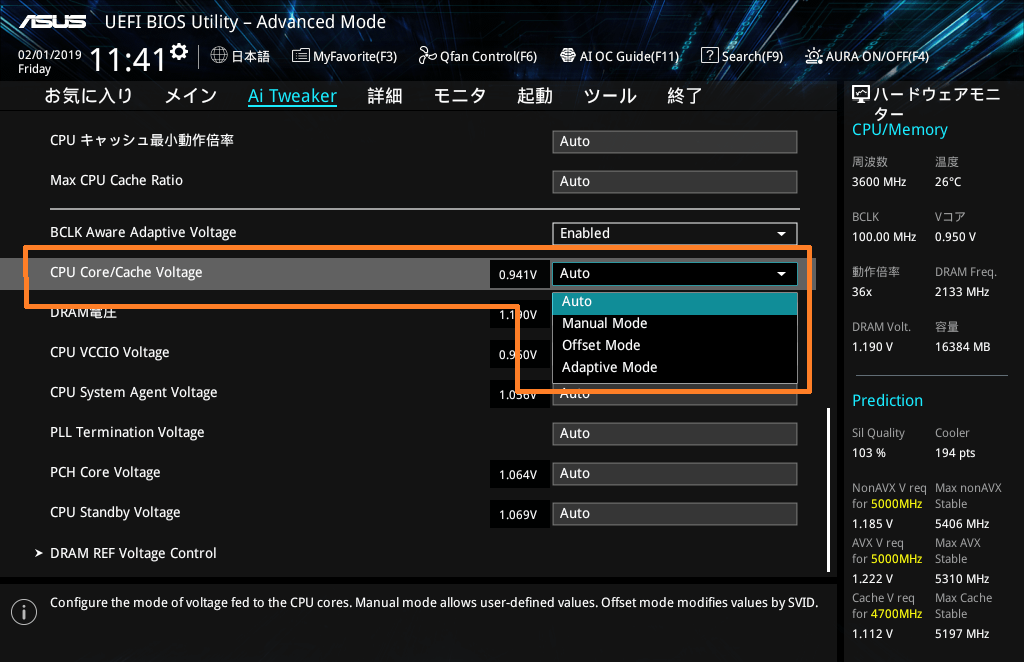Viewport: 1024px width, 662px height.
Task: Select the Ai Tweaker tab
Action: click(293, 96)
